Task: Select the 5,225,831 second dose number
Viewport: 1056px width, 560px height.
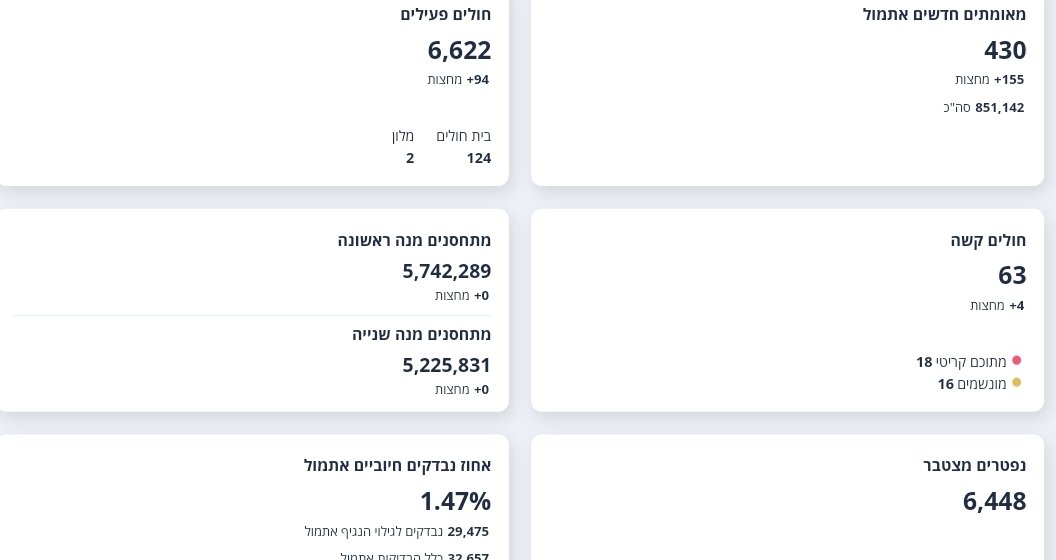Action: [447, 365]
